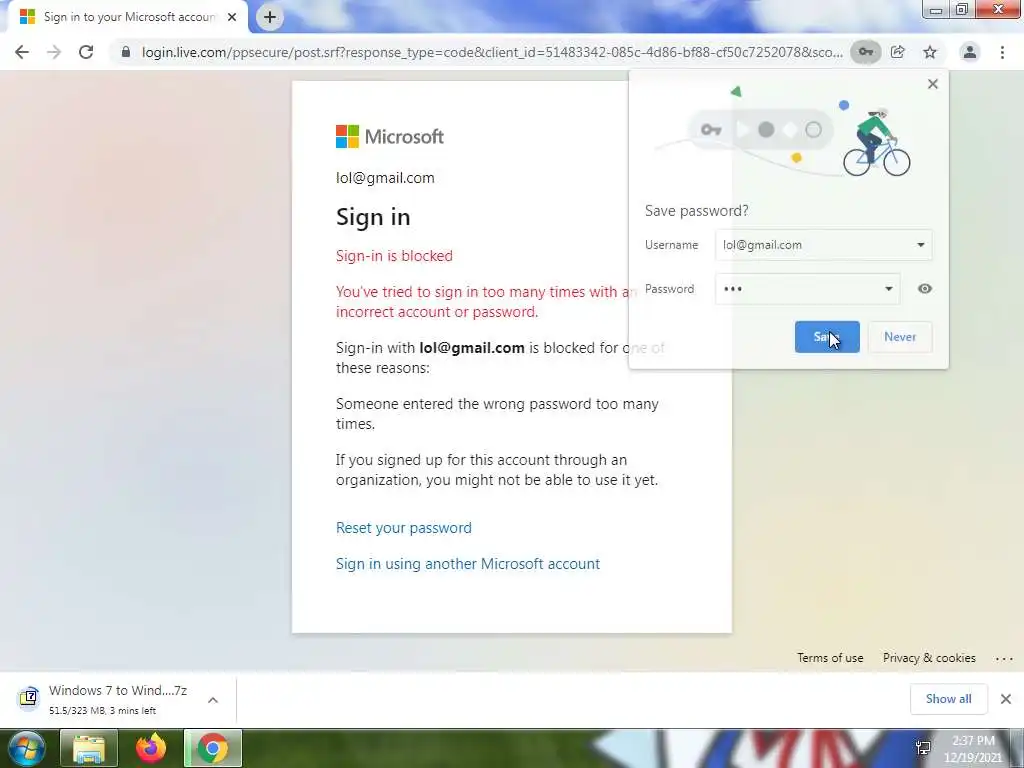Close the downloads bar
The height and width of the screenshot is (768, 1024).
pos(1006,699)
